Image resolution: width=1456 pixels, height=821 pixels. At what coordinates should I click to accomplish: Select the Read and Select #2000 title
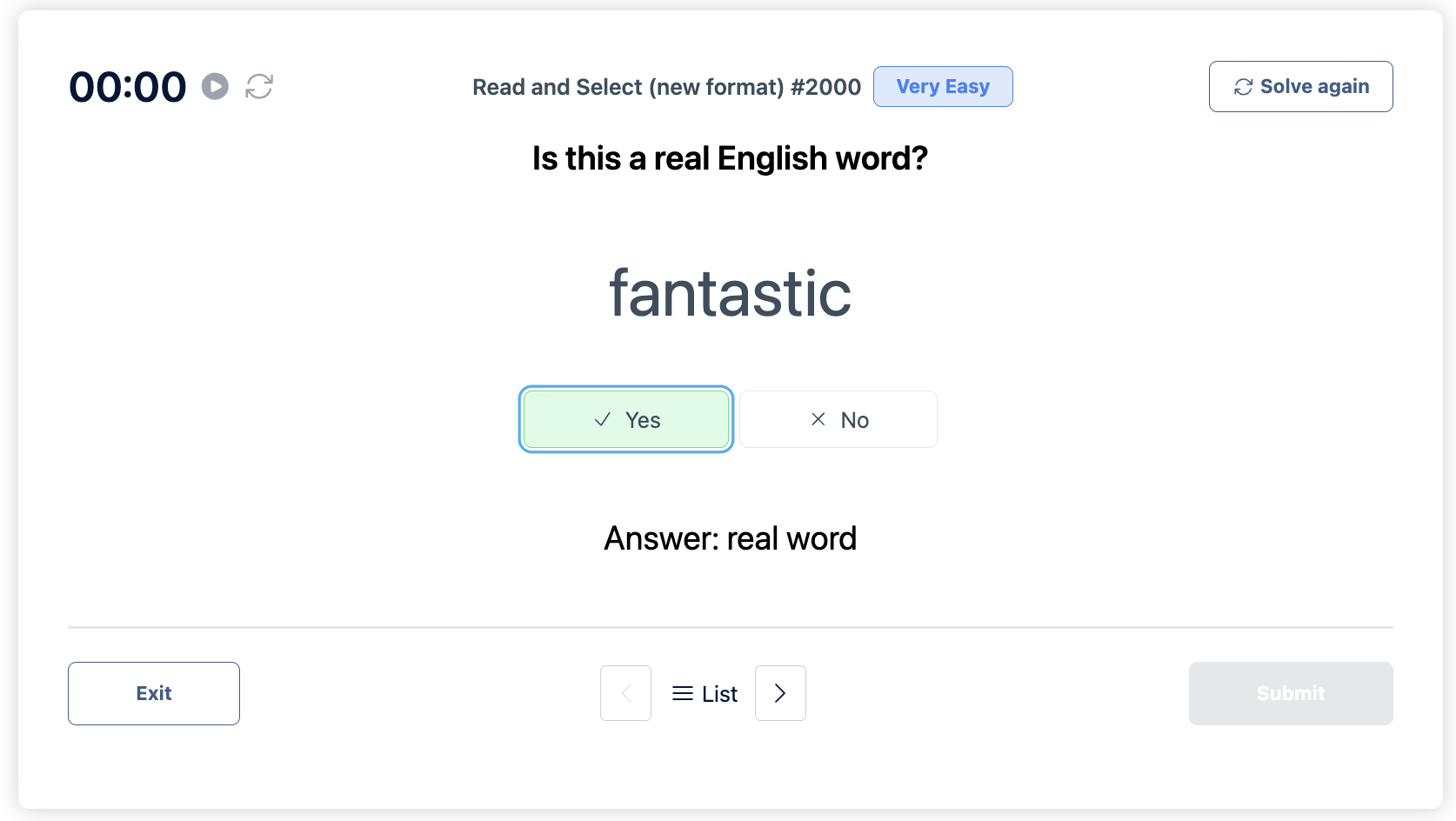click(x=666, y=87)
